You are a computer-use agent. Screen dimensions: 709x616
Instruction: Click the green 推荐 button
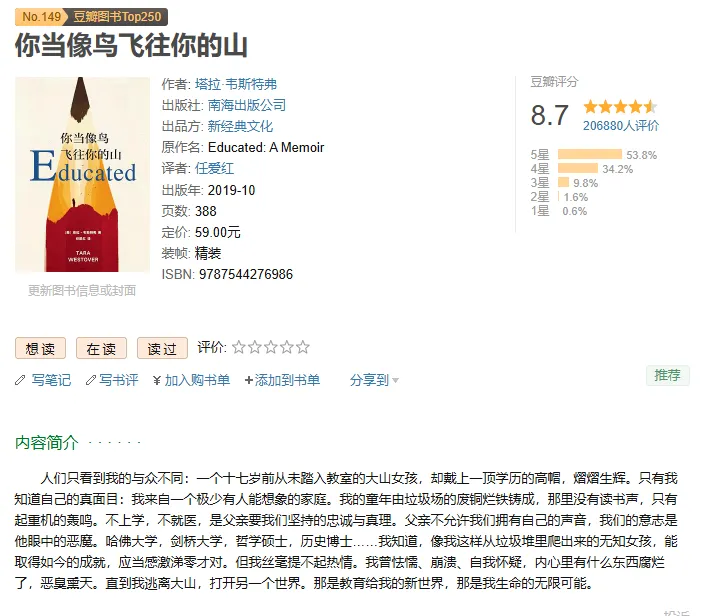pyautogui.click(x=667, y=375)
